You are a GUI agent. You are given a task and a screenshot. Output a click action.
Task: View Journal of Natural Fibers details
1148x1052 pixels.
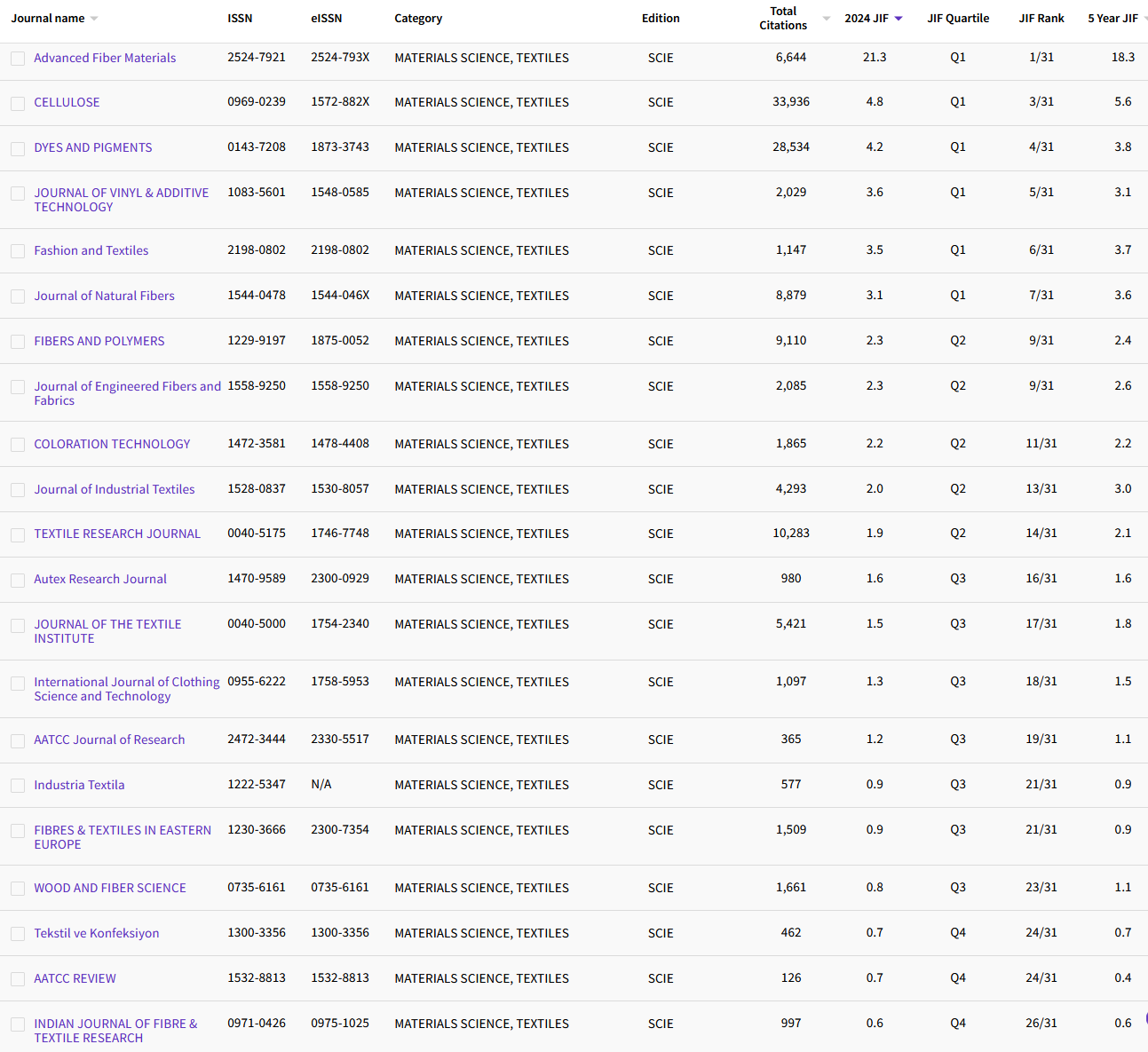(x=104, y=296)
